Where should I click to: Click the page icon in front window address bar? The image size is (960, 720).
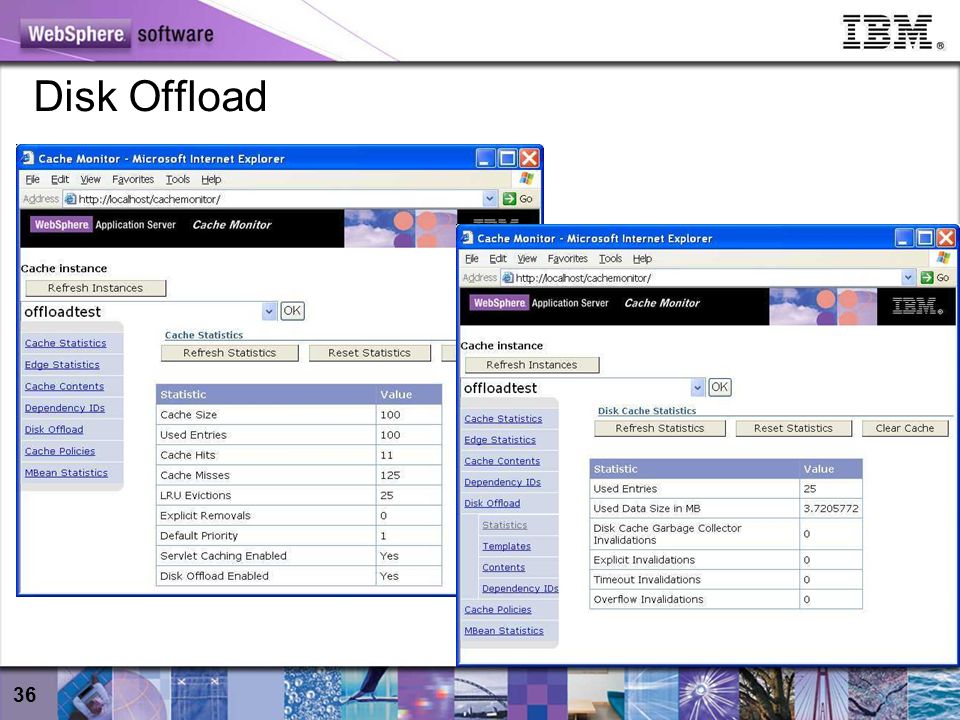pyautogui.click(x=508, y=278)
